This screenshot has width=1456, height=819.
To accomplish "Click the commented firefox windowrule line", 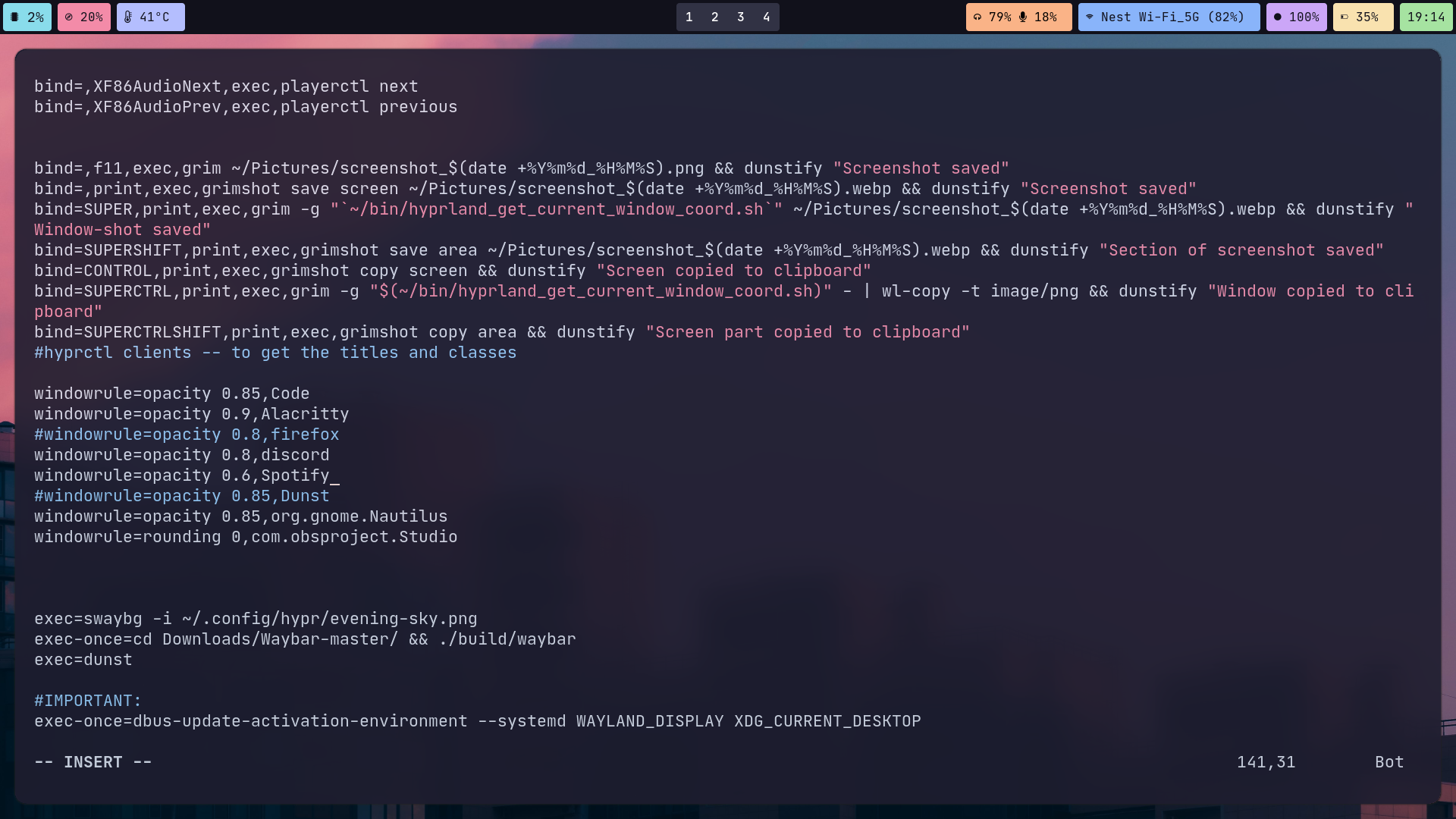I will click(186, 434).
